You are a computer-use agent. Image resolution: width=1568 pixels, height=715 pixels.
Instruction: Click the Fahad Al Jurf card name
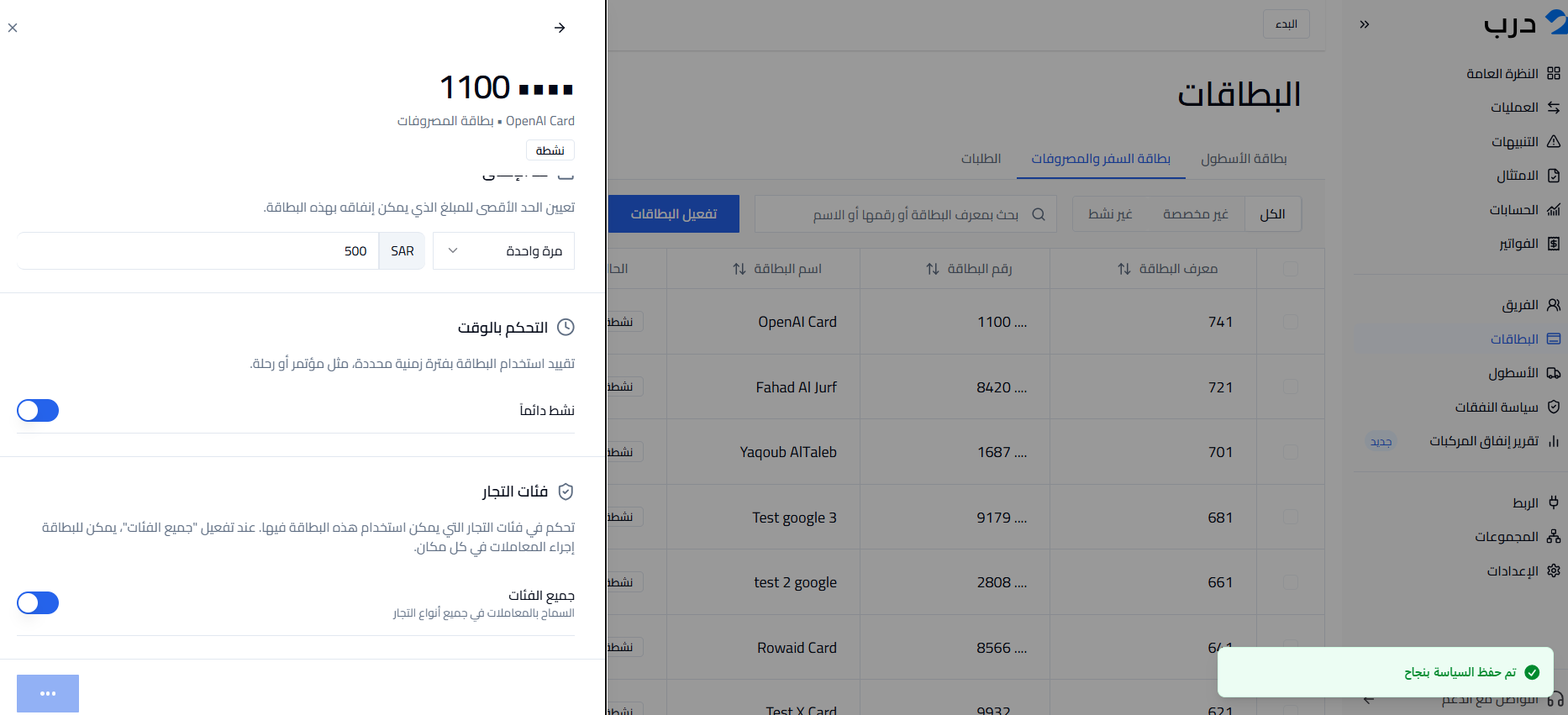click(x=796, y=387)
